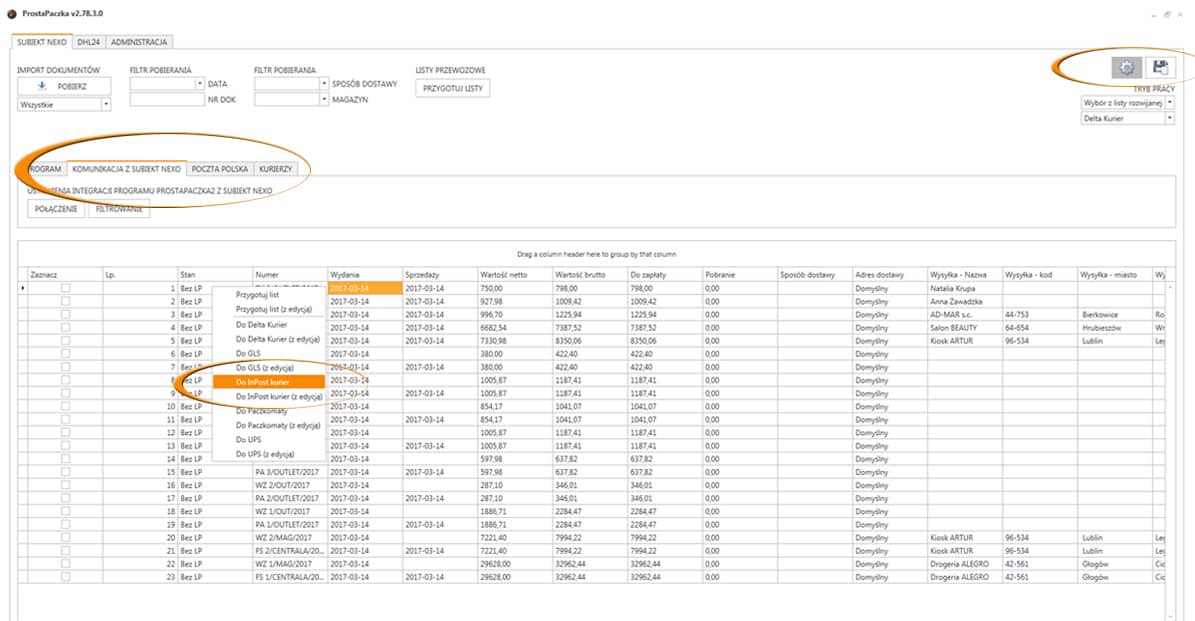Select the document number 'WZ 1/OUT/2017'
This screenshot has width=1195, height=621.
pyautogui.click(x=290, y=511)
